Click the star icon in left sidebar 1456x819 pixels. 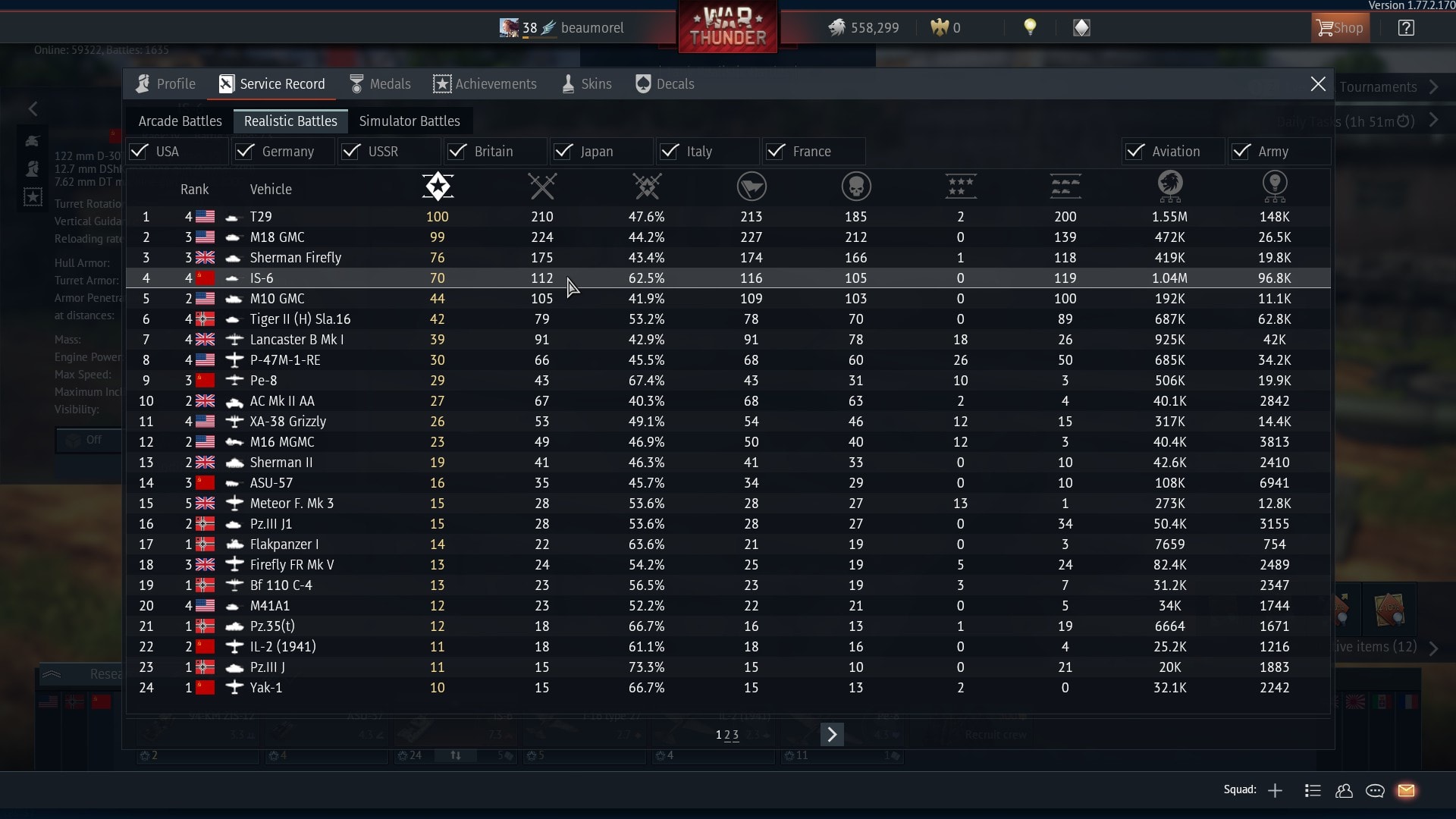click(33, 197)
